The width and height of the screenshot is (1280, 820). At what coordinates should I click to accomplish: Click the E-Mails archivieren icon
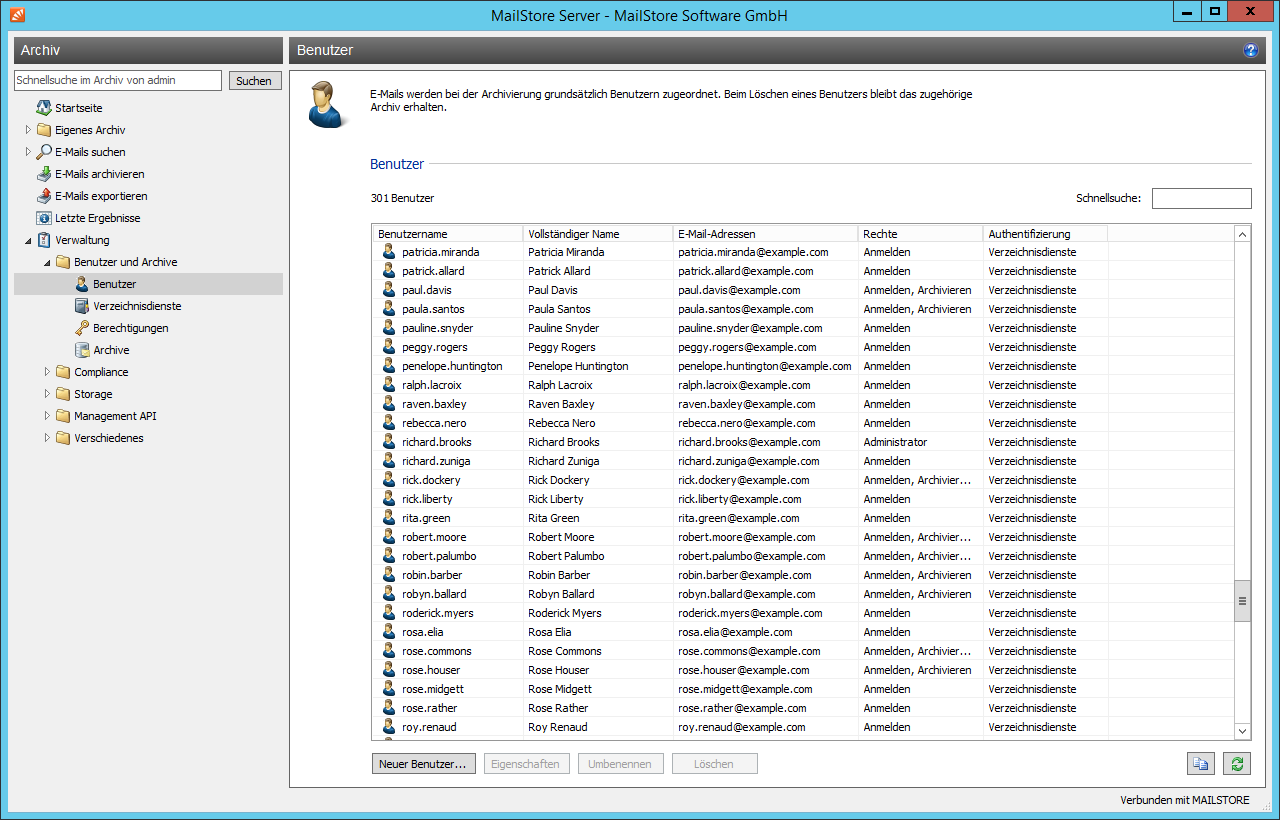(x=44, y=174)
